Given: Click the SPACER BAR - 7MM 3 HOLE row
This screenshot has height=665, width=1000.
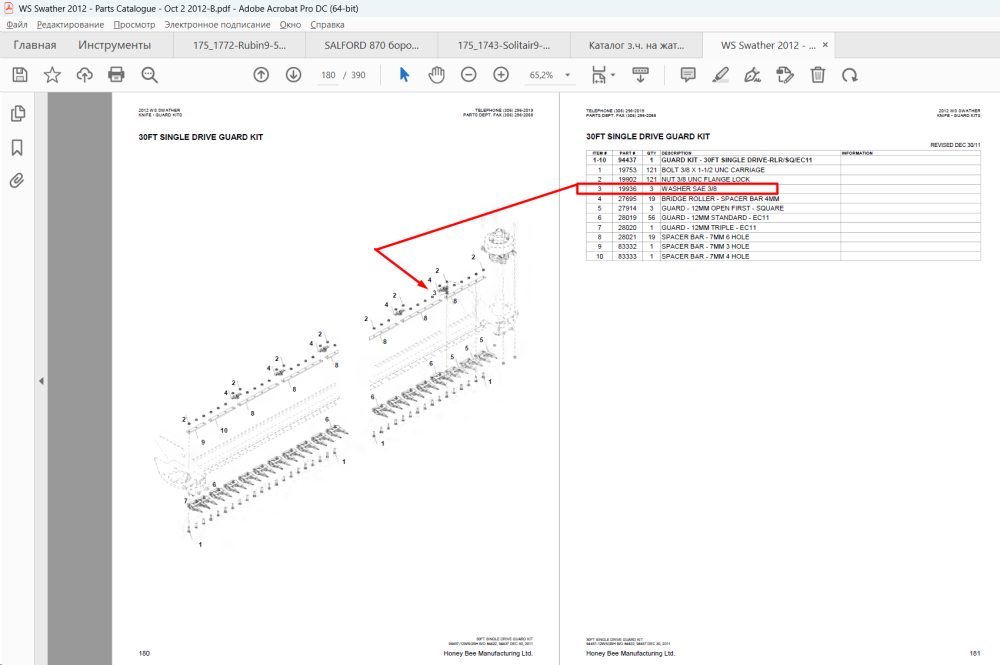Looking at the screenshot, I should tap(783, 247).
